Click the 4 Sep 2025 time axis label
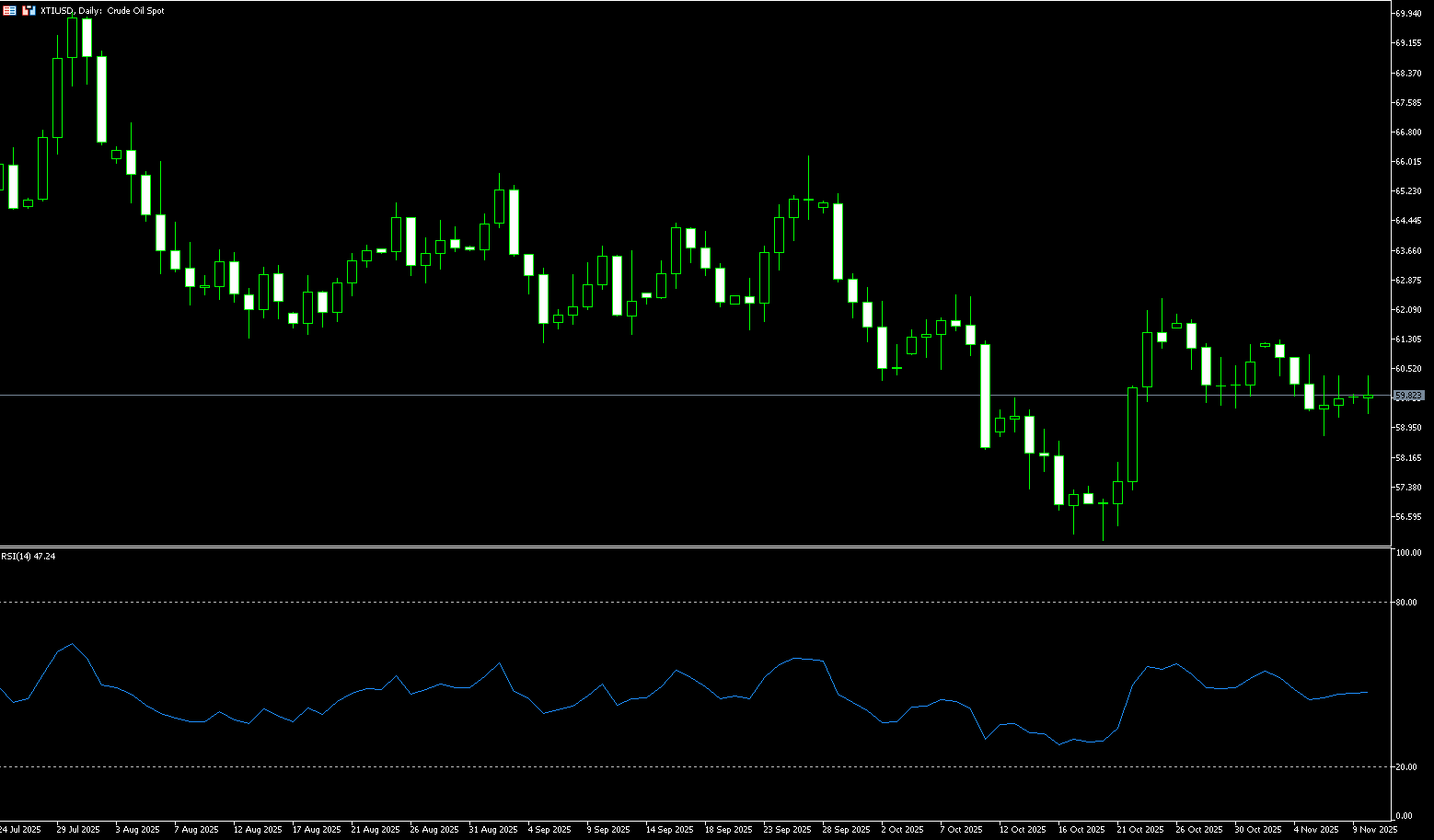The width and height of the screenshot is (1434, 840). coord(549,830)
